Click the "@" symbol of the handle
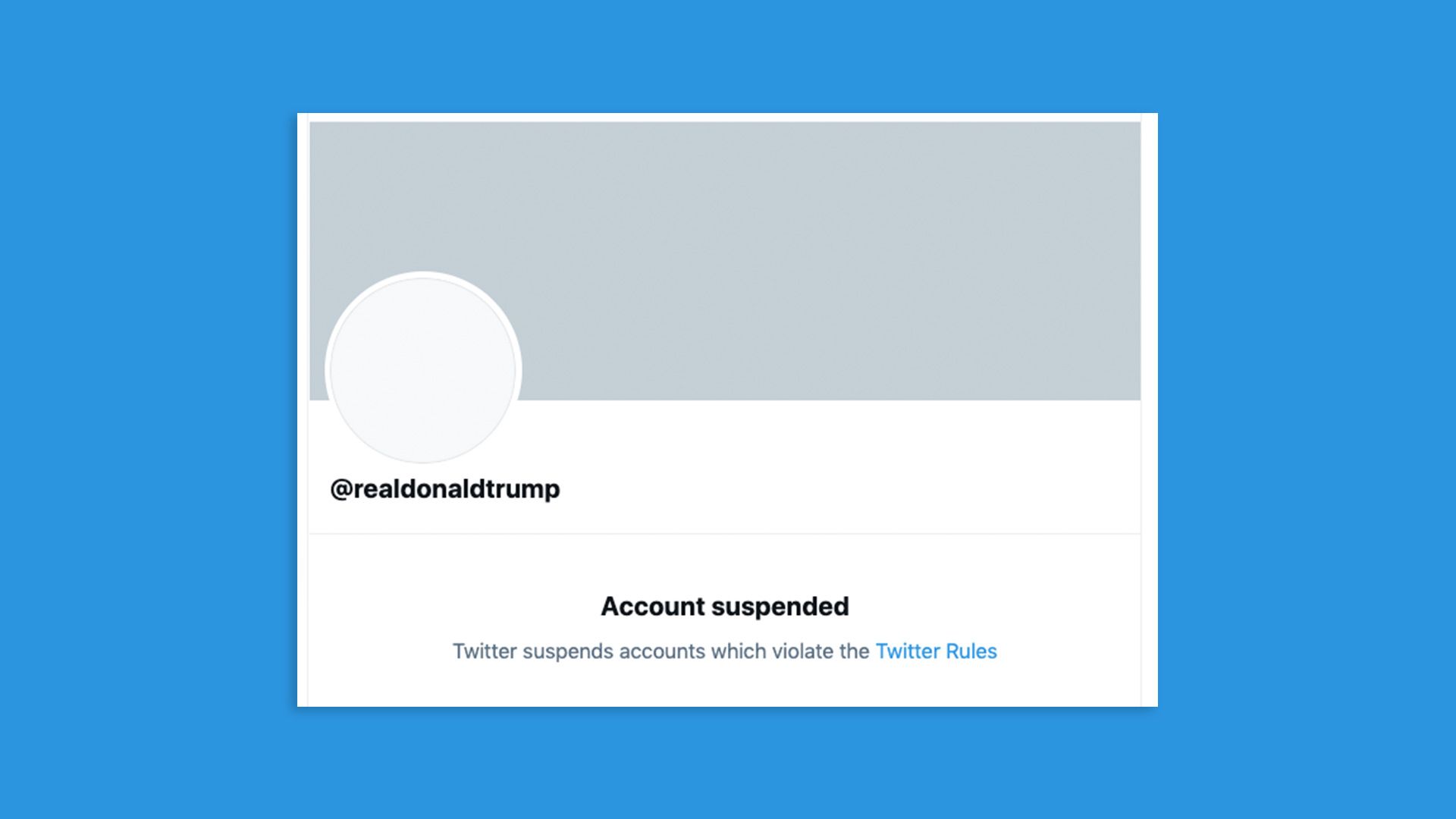Viewport: 1456px width, 819px height. click(x=340, y=489)
